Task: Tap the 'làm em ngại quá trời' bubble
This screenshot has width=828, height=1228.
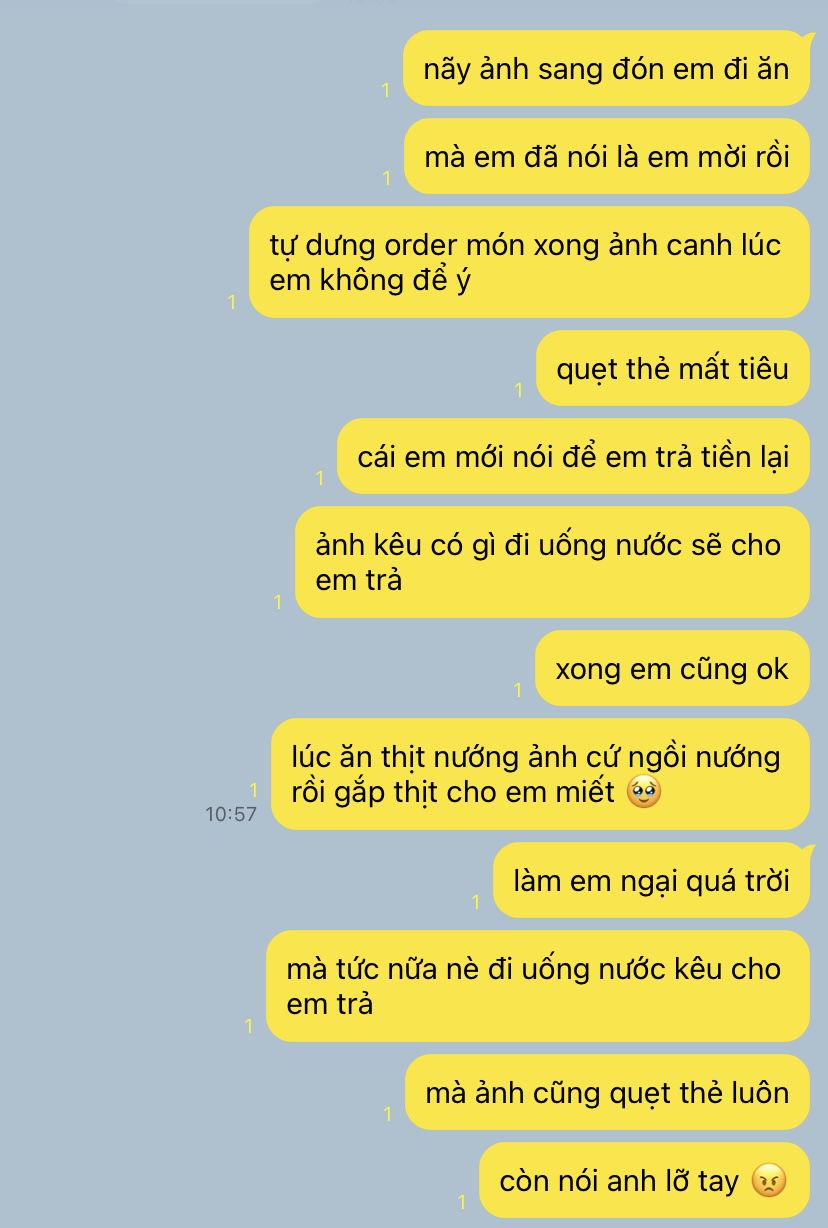Action: [x=651, y=880]
